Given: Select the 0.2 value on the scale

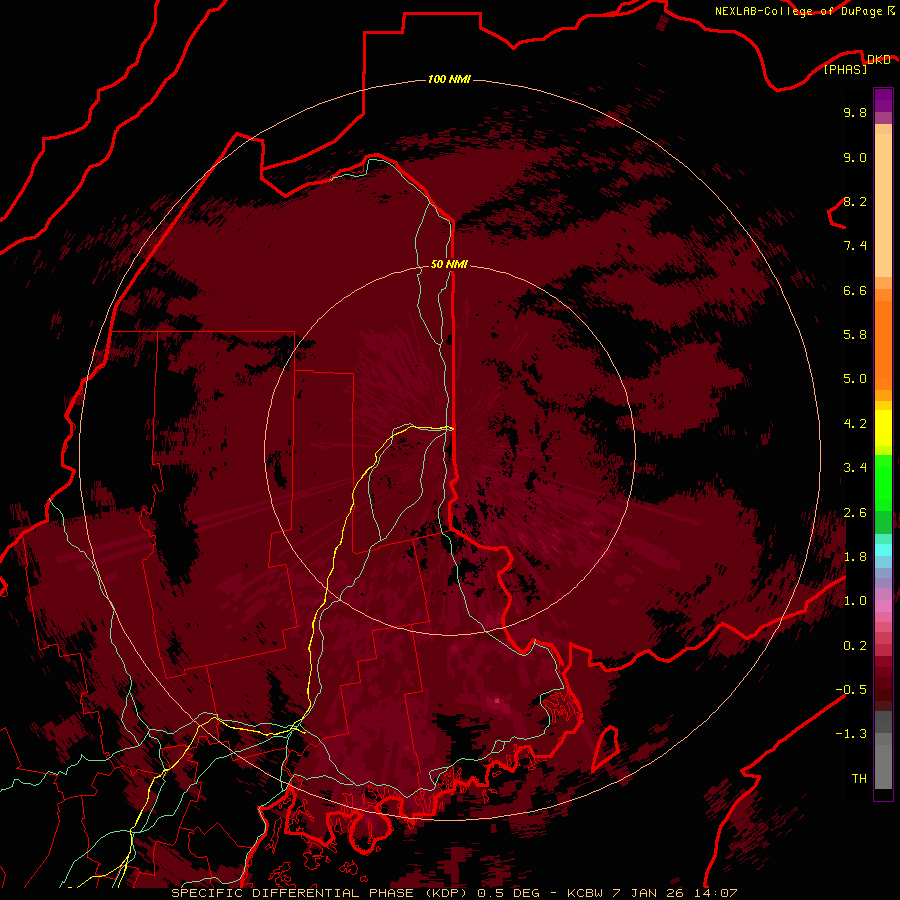Looking at the screenshot, I should click(855, 646).
